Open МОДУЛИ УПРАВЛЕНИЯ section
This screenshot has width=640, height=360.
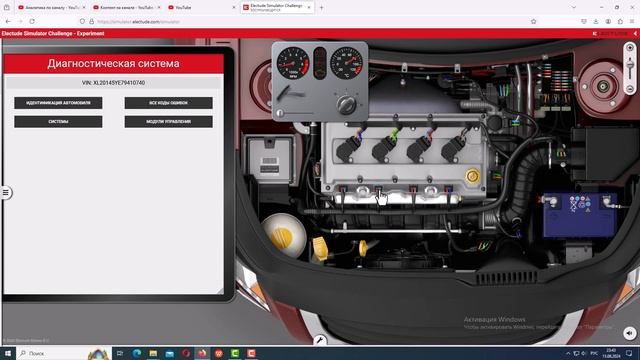(x=169, y=122)
